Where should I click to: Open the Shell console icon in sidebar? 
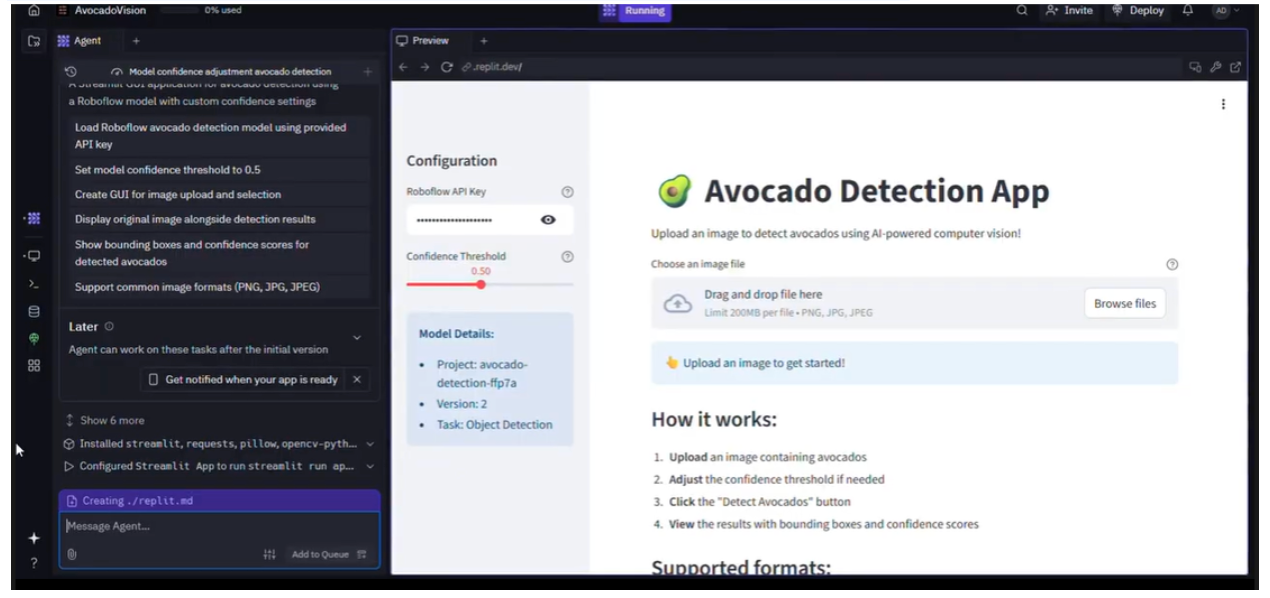pyautogui.click(x=34, y=284)
